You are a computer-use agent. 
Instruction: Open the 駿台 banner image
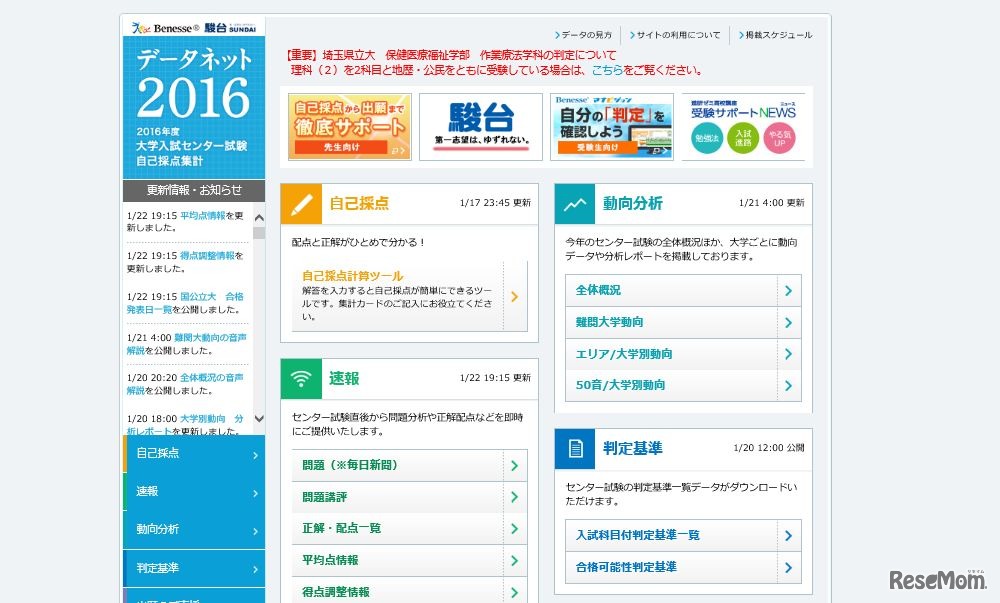480,127
